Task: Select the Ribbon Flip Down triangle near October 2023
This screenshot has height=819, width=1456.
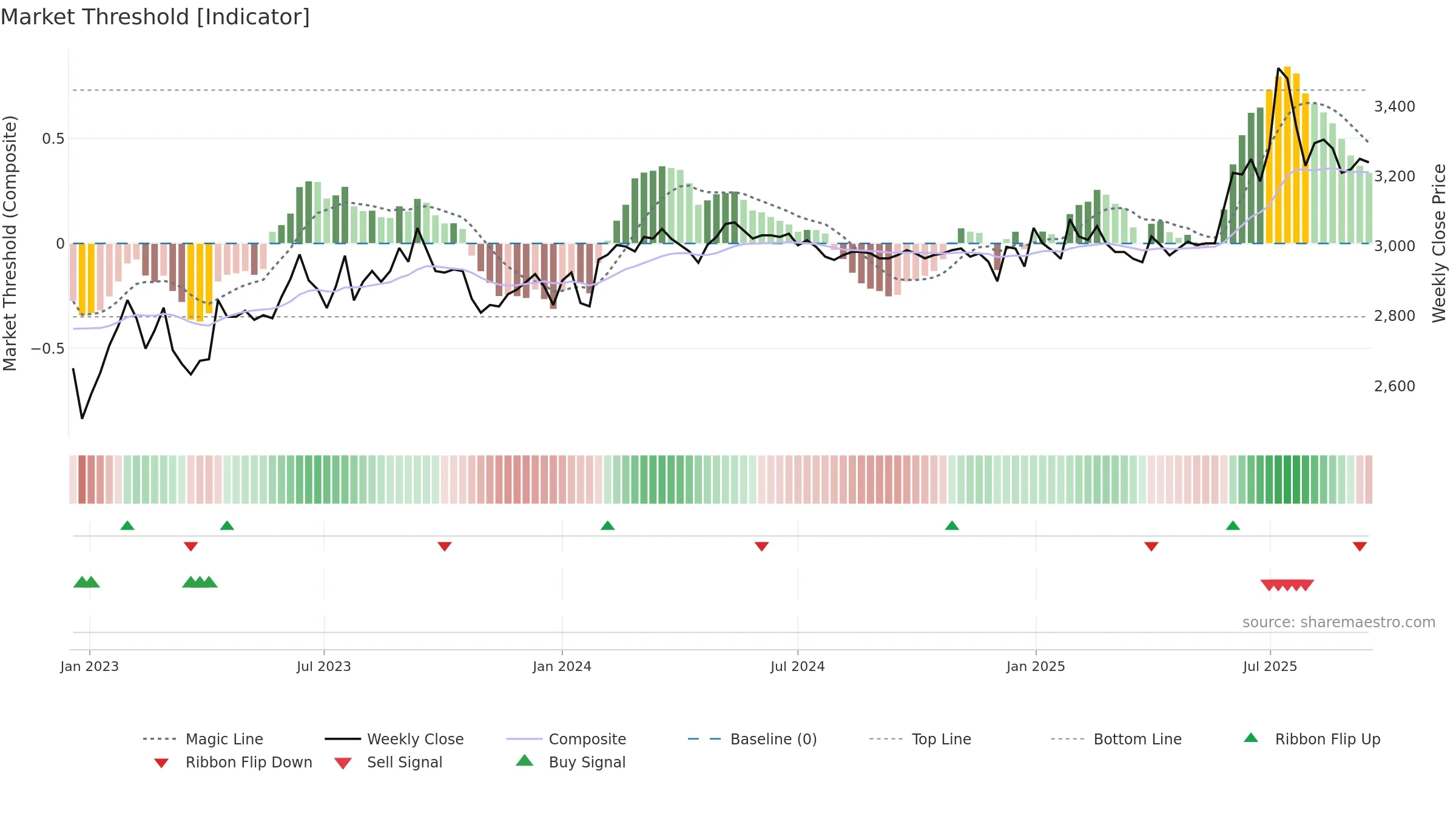Action: (x=445, y=547)
